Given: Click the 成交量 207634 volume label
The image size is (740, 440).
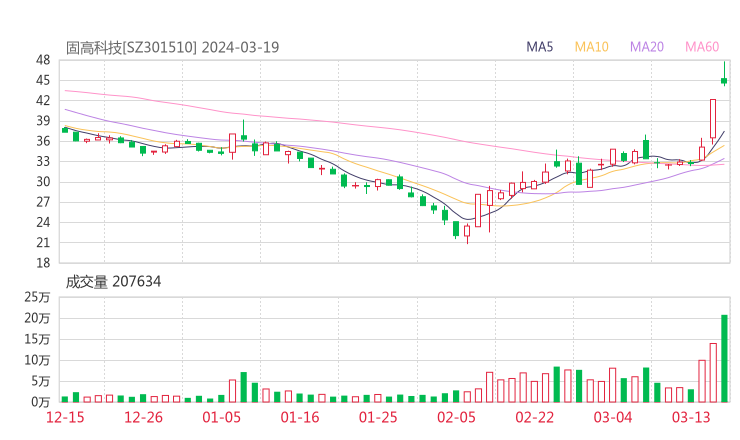Looking at the screenshot, I should [113, 282].
